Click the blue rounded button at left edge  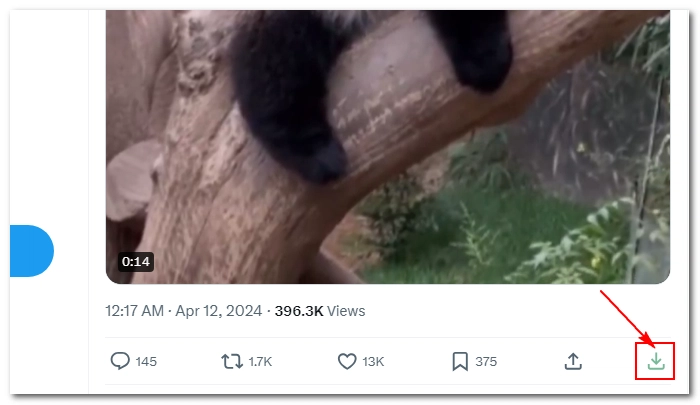[x=32, y=251]
